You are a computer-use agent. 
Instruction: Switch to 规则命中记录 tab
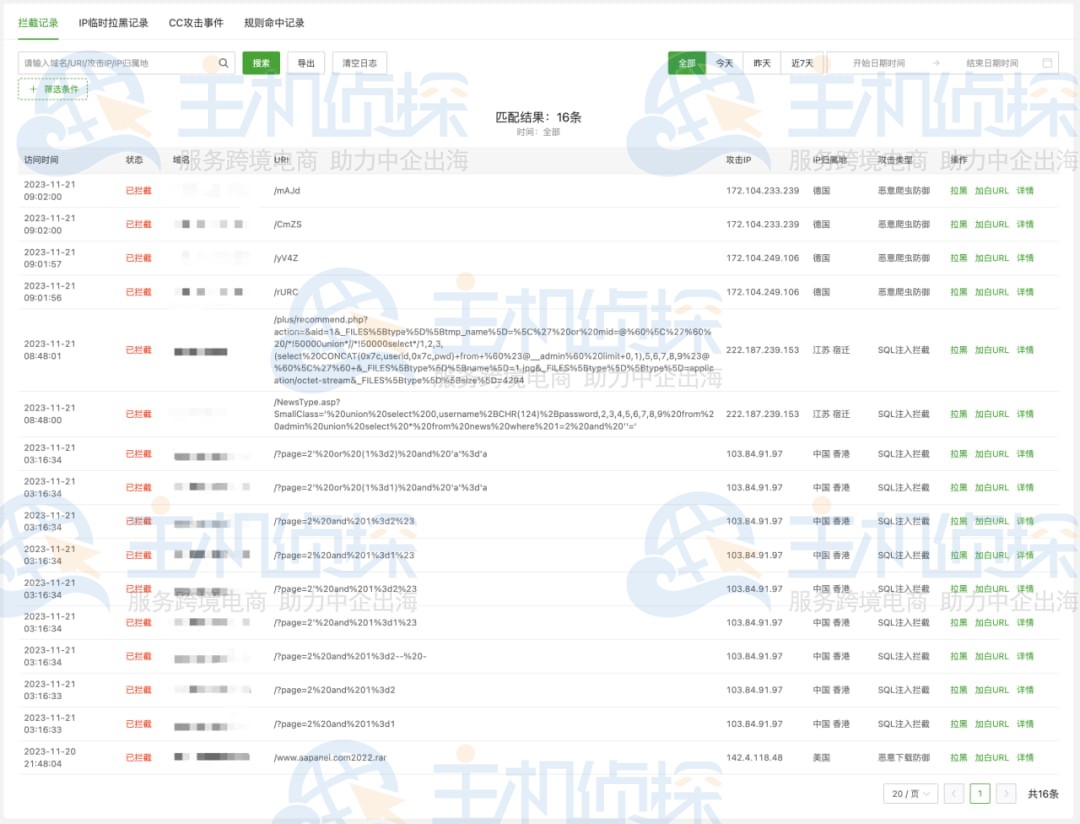click(x=274, y=22)
